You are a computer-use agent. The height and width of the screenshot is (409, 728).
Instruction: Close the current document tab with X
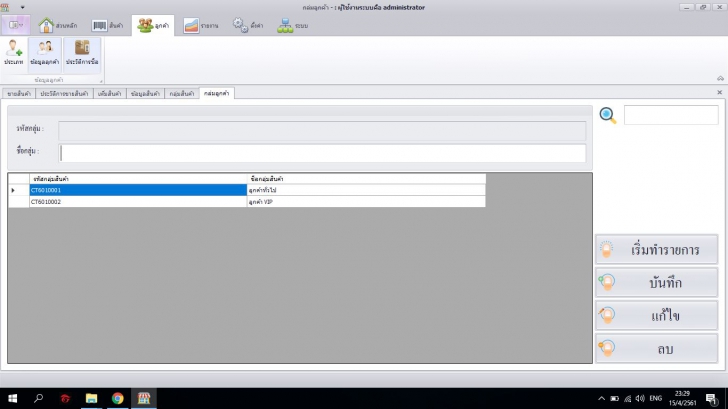[x=720, y=92]
